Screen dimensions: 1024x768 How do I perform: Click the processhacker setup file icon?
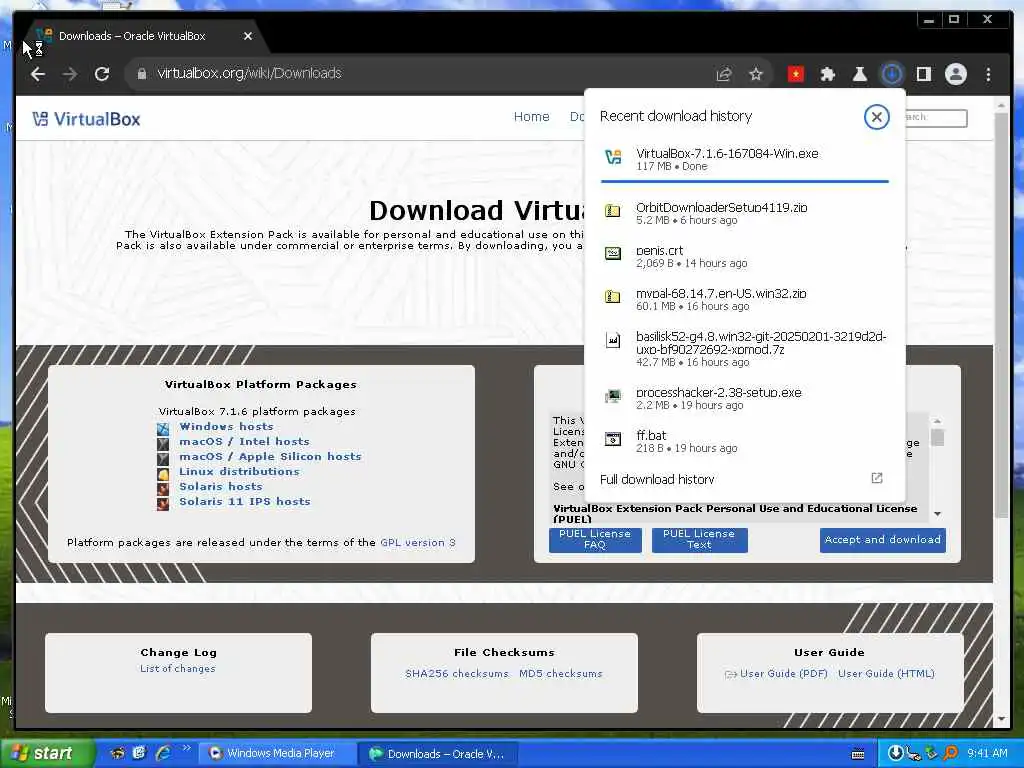point(613,396)
